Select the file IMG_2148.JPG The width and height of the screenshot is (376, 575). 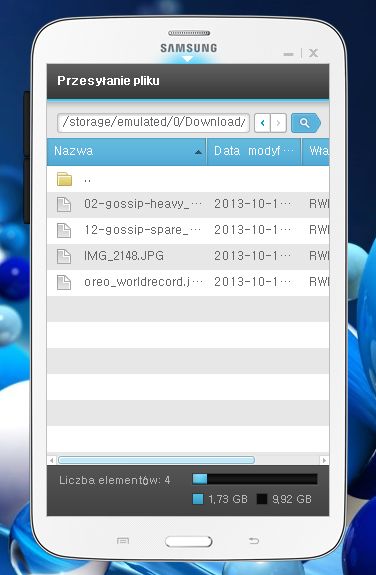click(x=124, y=256)
